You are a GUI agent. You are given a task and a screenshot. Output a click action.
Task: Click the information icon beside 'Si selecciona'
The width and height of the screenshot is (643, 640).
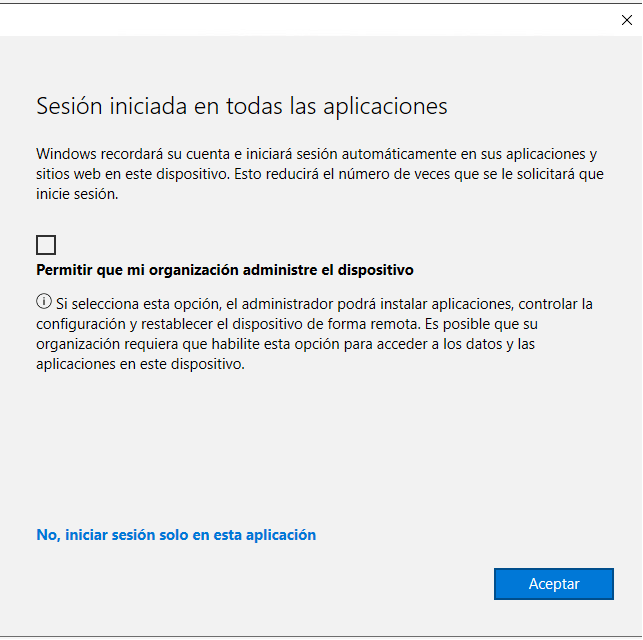[x=44, y=301]
